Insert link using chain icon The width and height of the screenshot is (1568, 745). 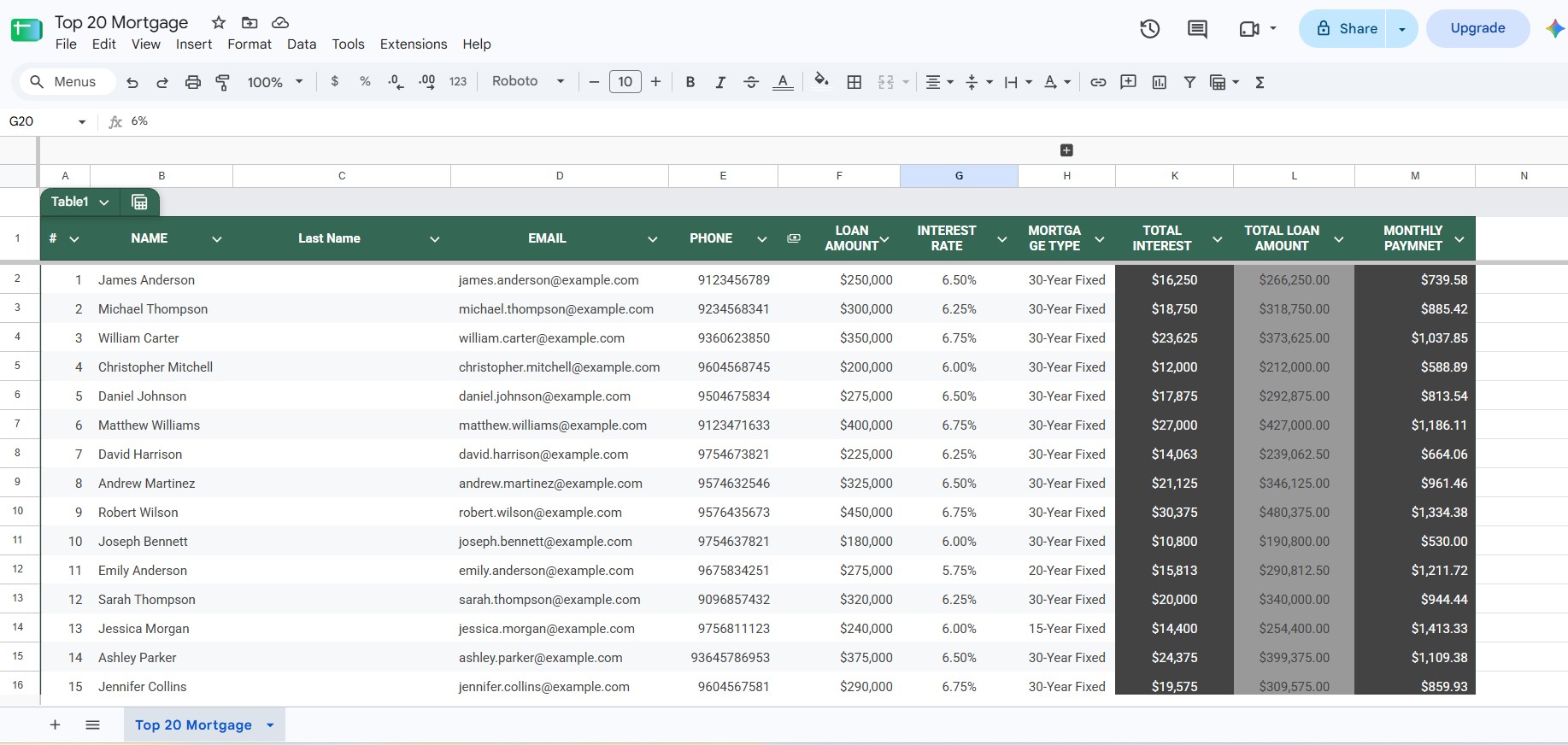[1098, 82]
